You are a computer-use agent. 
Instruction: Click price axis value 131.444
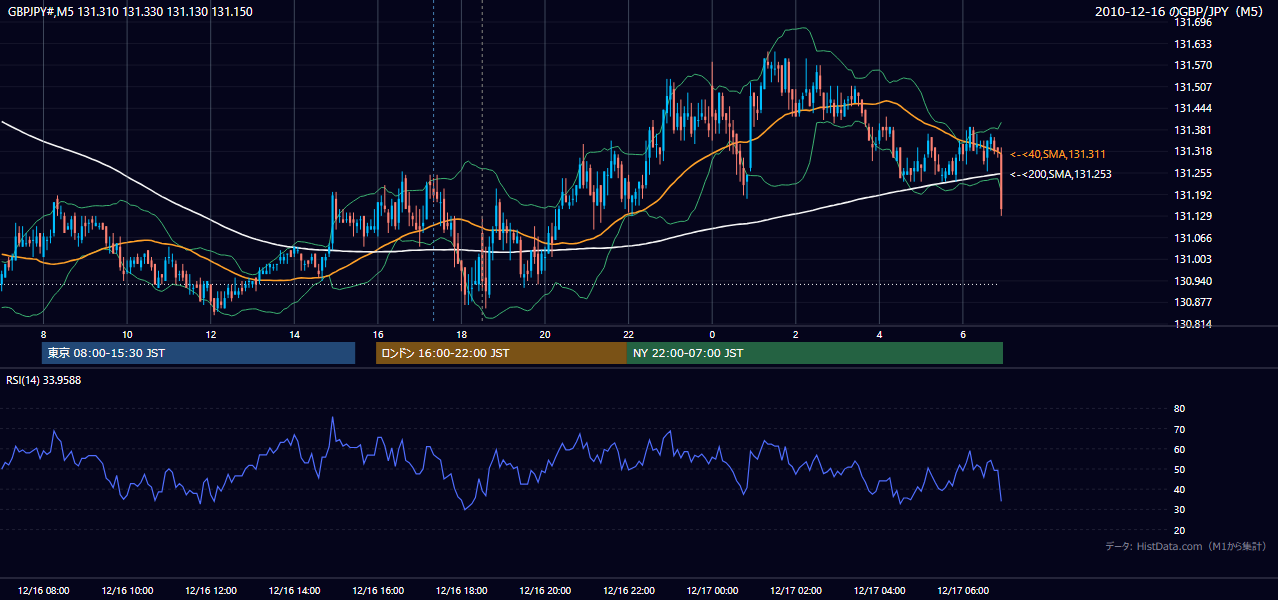(1192, 108)
